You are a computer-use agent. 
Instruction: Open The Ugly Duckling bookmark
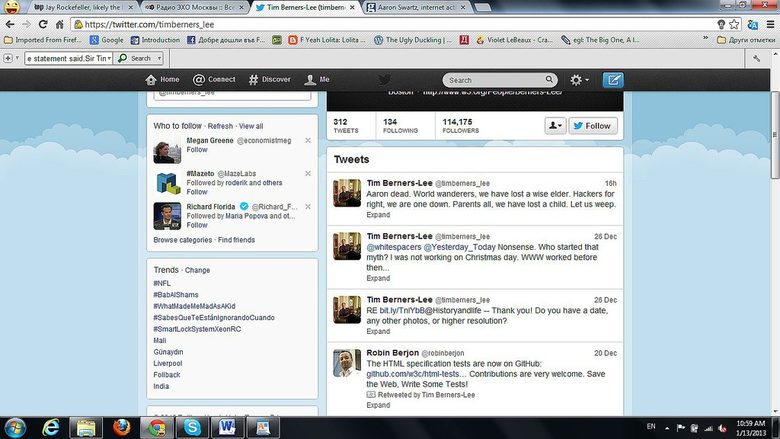[x=412, y=40]
